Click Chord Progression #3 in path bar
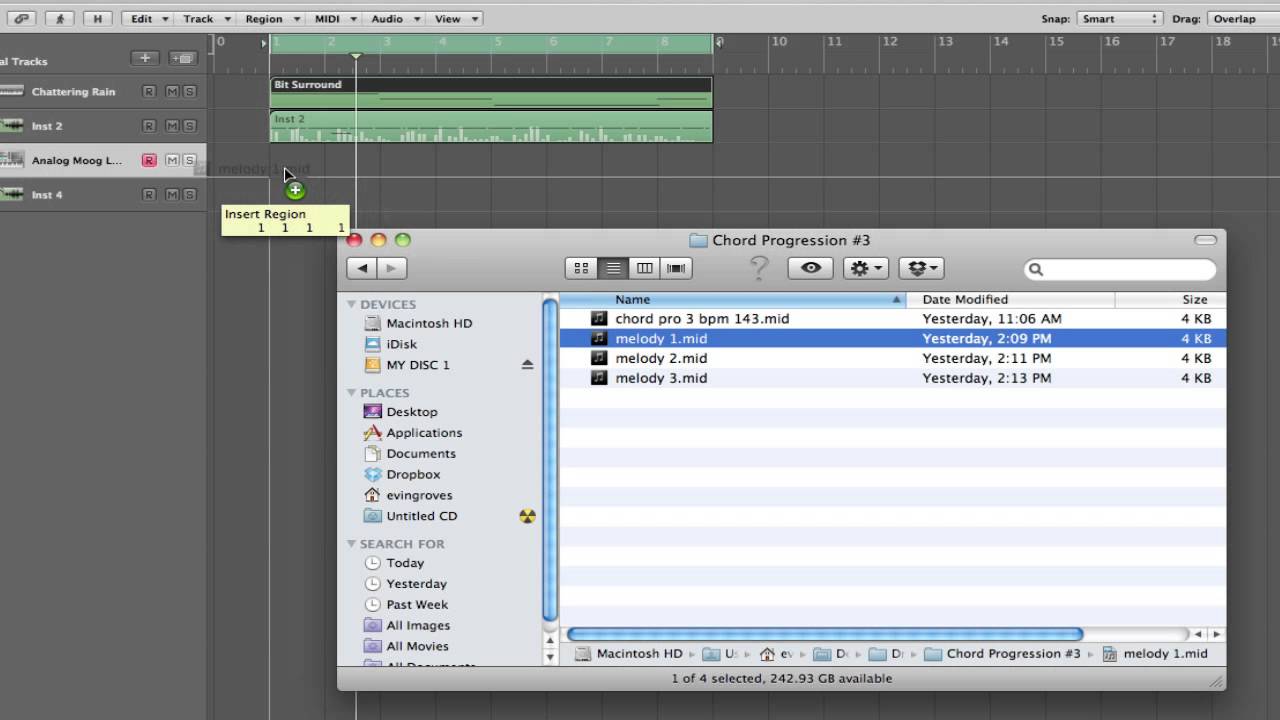Image resolution: width=1280 pixels, height=720 pixels. pyautogui.click(x=1003, y=654)
